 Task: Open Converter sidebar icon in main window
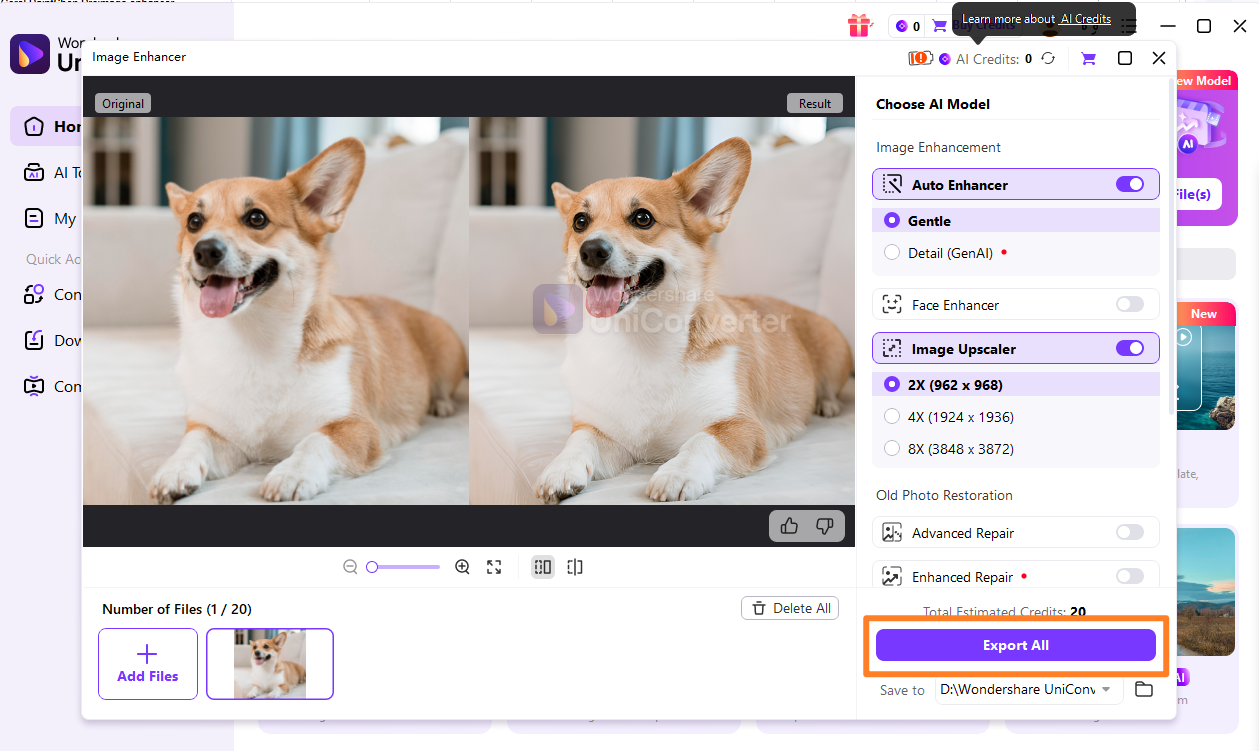pyautogui.click(x=35, y=295)
